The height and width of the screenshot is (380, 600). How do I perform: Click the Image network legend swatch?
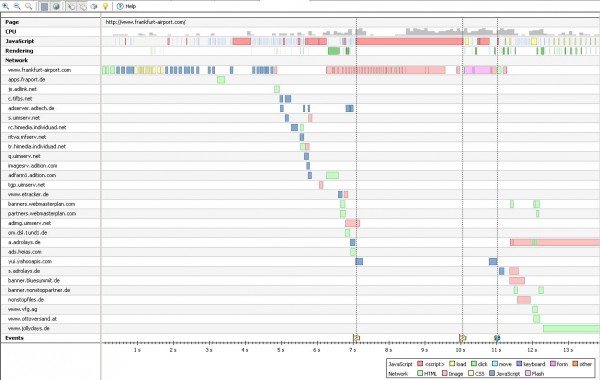(x=445, y=373)
